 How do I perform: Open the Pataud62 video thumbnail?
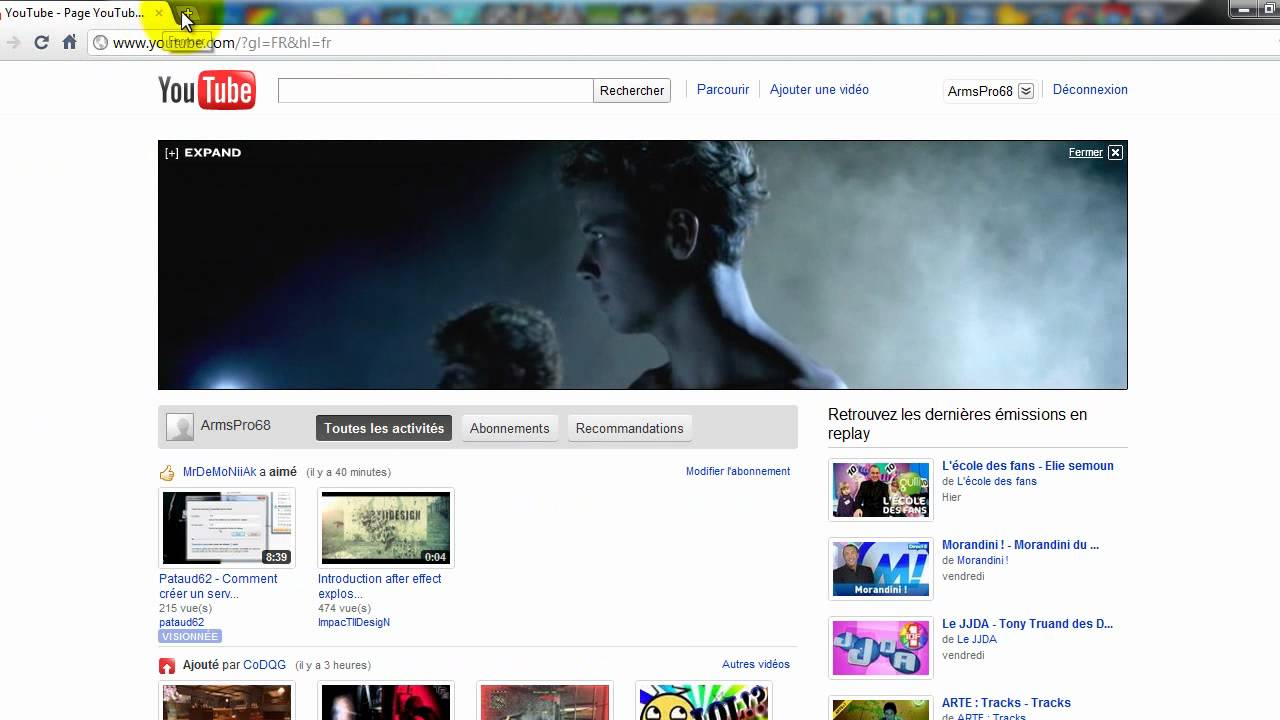[227, 528]
